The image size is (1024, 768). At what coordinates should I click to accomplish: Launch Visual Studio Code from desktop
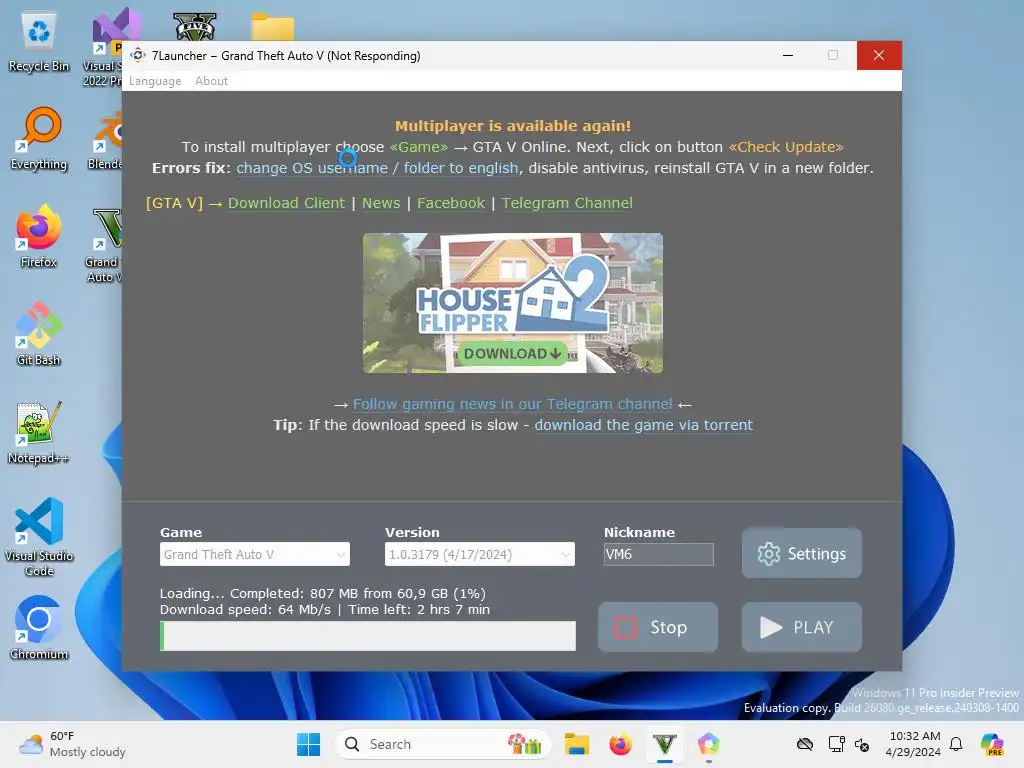pos(39,537)
